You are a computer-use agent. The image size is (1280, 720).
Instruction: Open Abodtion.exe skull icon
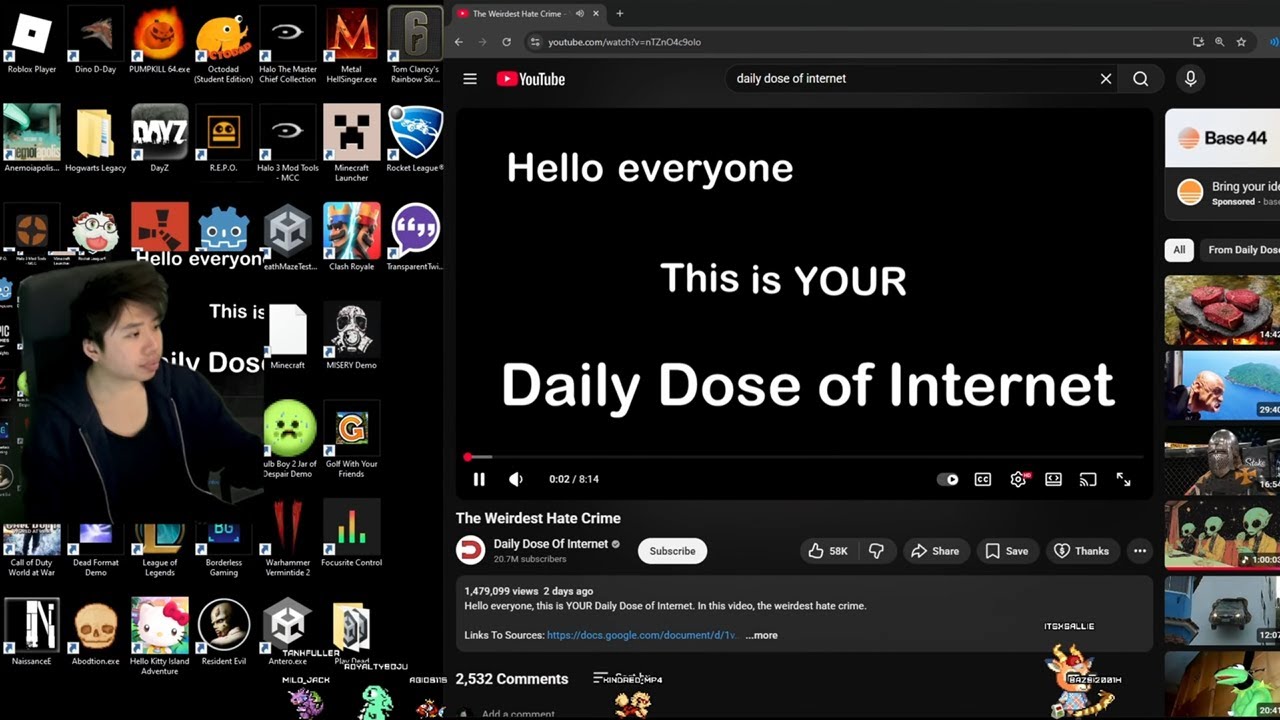point(96,631)
